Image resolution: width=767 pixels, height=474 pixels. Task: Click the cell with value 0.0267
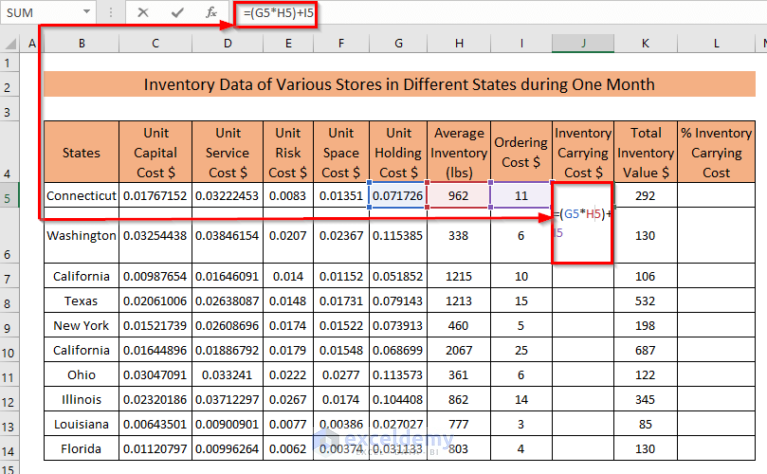click(x=288, y=399)
